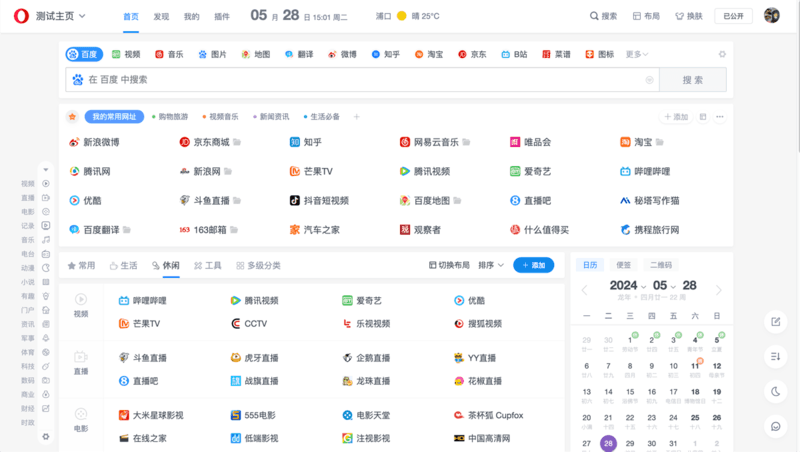Go to next month in calendar
Image resolution: width=800 pixels, height=452 pixels.
718,290
